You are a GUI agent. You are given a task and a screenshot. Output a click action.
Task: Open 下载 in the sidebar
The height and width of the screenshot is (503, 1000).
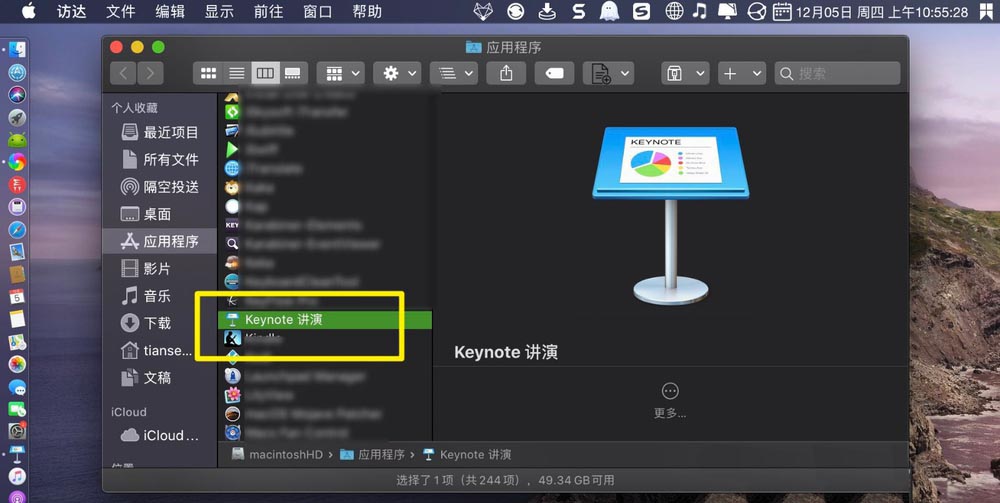pyautogui.click(x=159, y=323)
